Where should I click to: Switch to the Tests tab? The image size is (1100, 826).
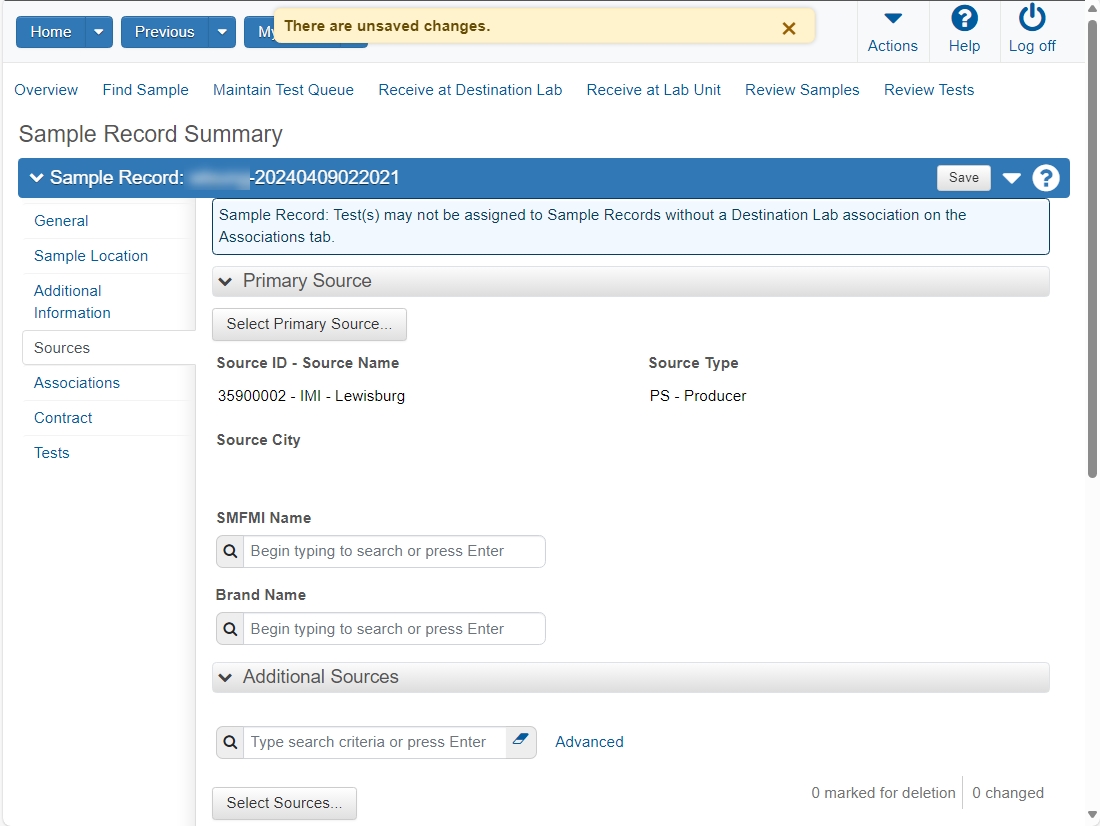52,453
